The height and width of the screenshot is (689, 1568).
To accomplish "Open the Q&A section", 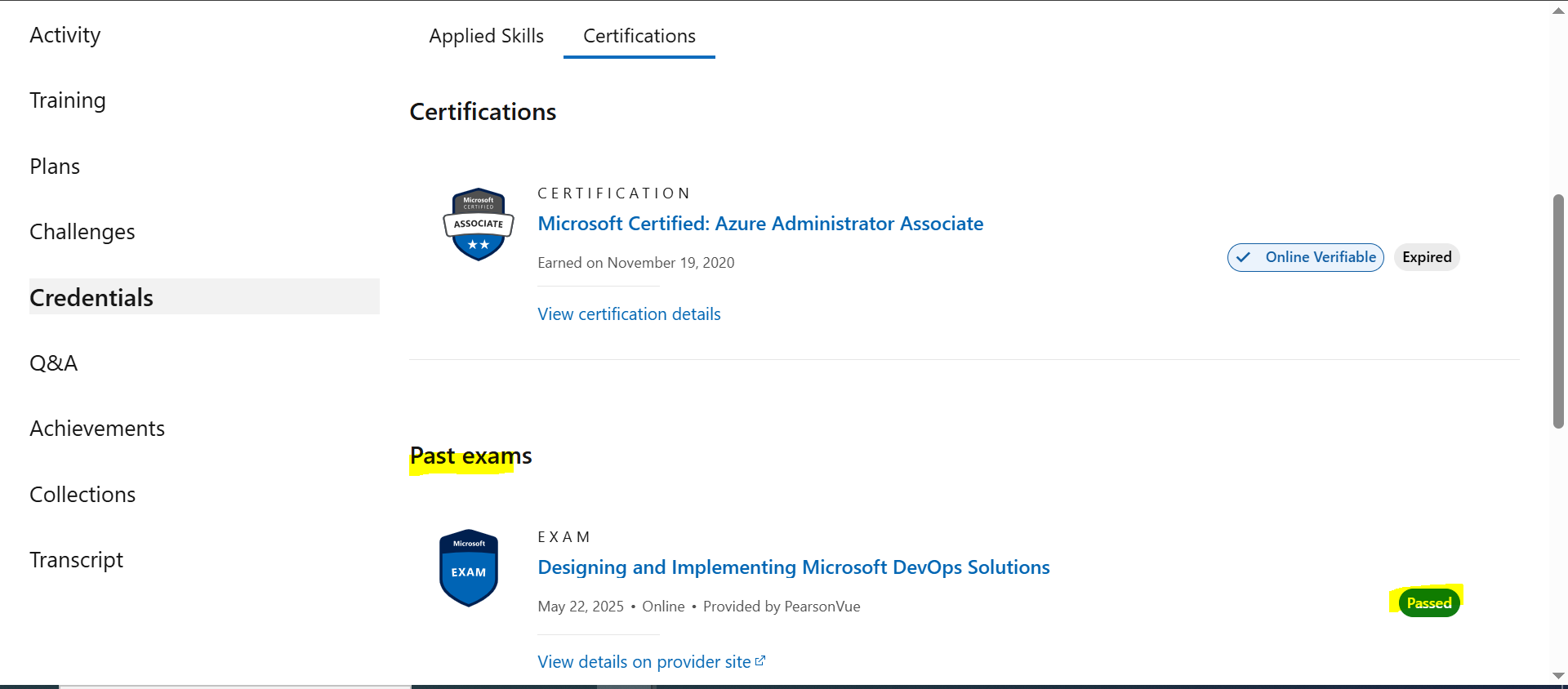I will [x=54, y=363].
